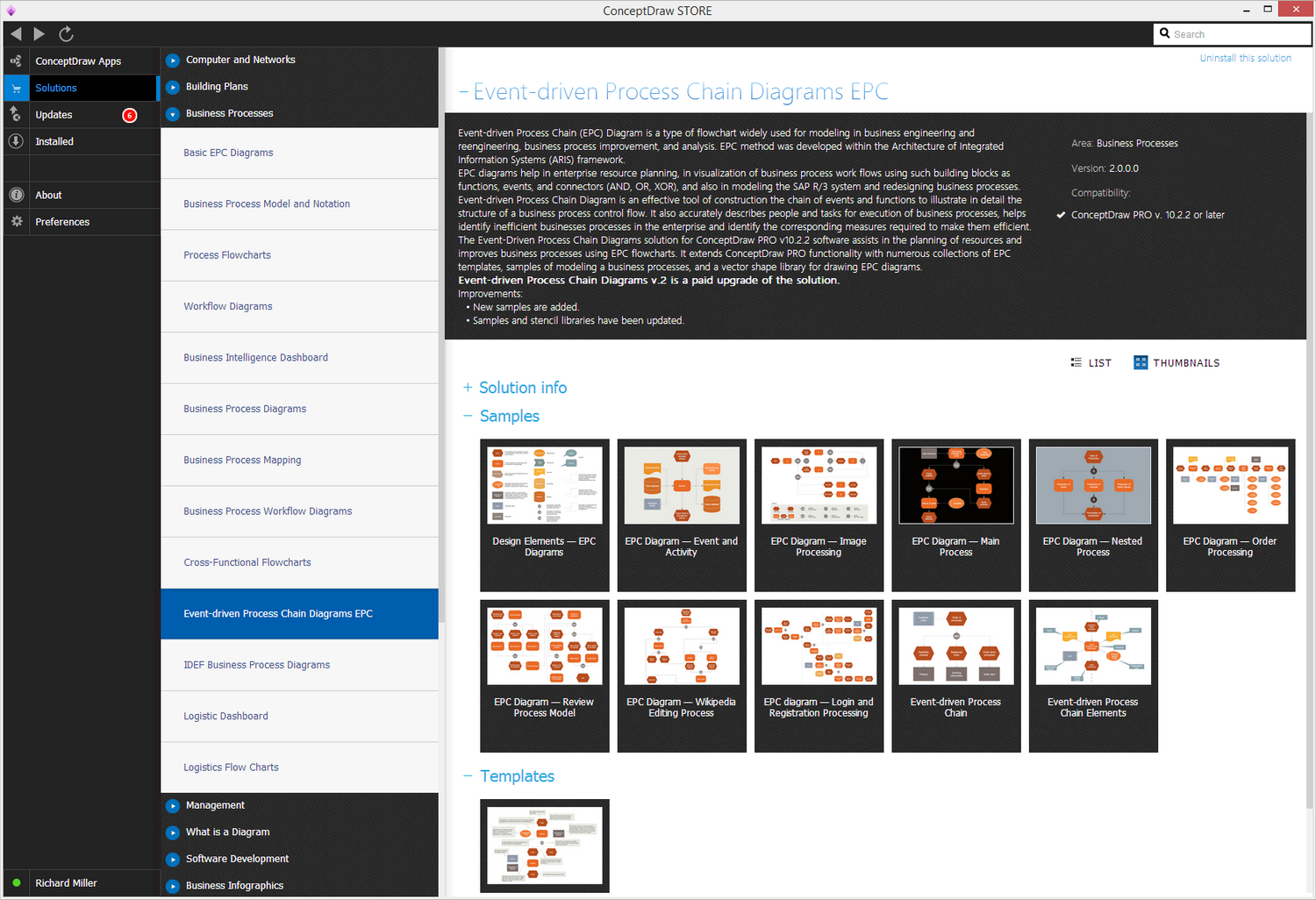Select Workflow Diagrams solution
Viewport: 1316px width, 900px height.
299,306
